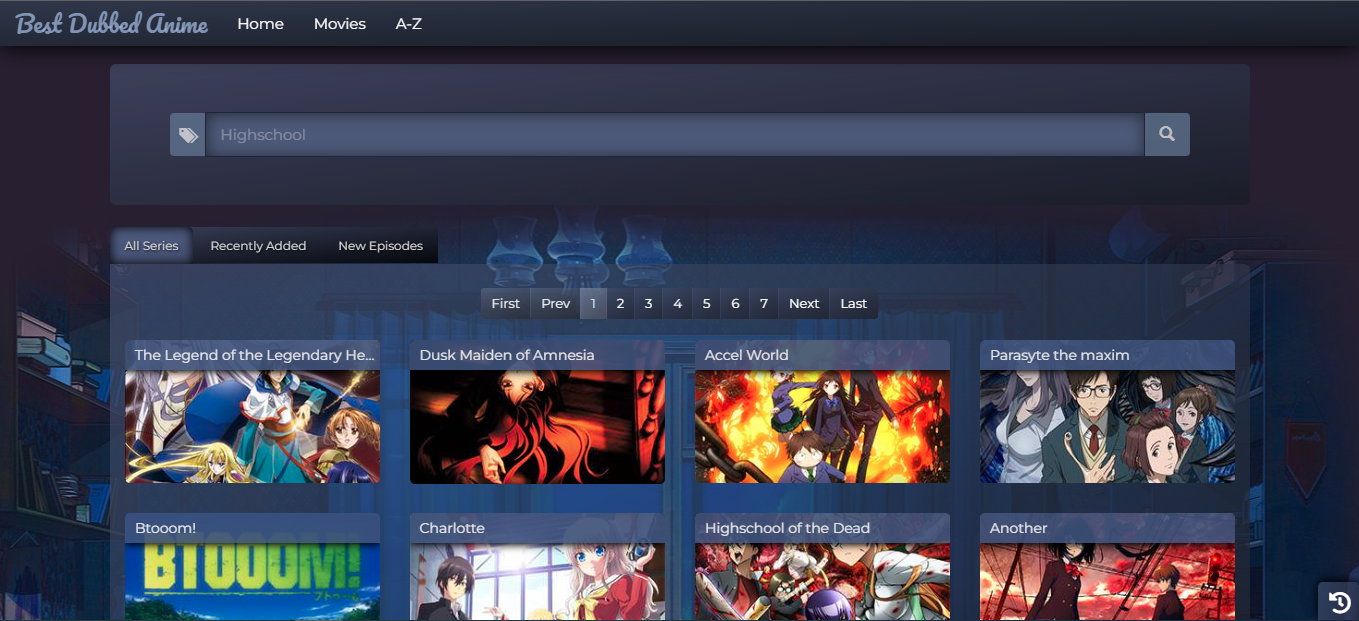This screenshot has width=1359, height=621.
Task: Click Parasyte the maxim thumbnail image
Action: [x=1107, y=427]
